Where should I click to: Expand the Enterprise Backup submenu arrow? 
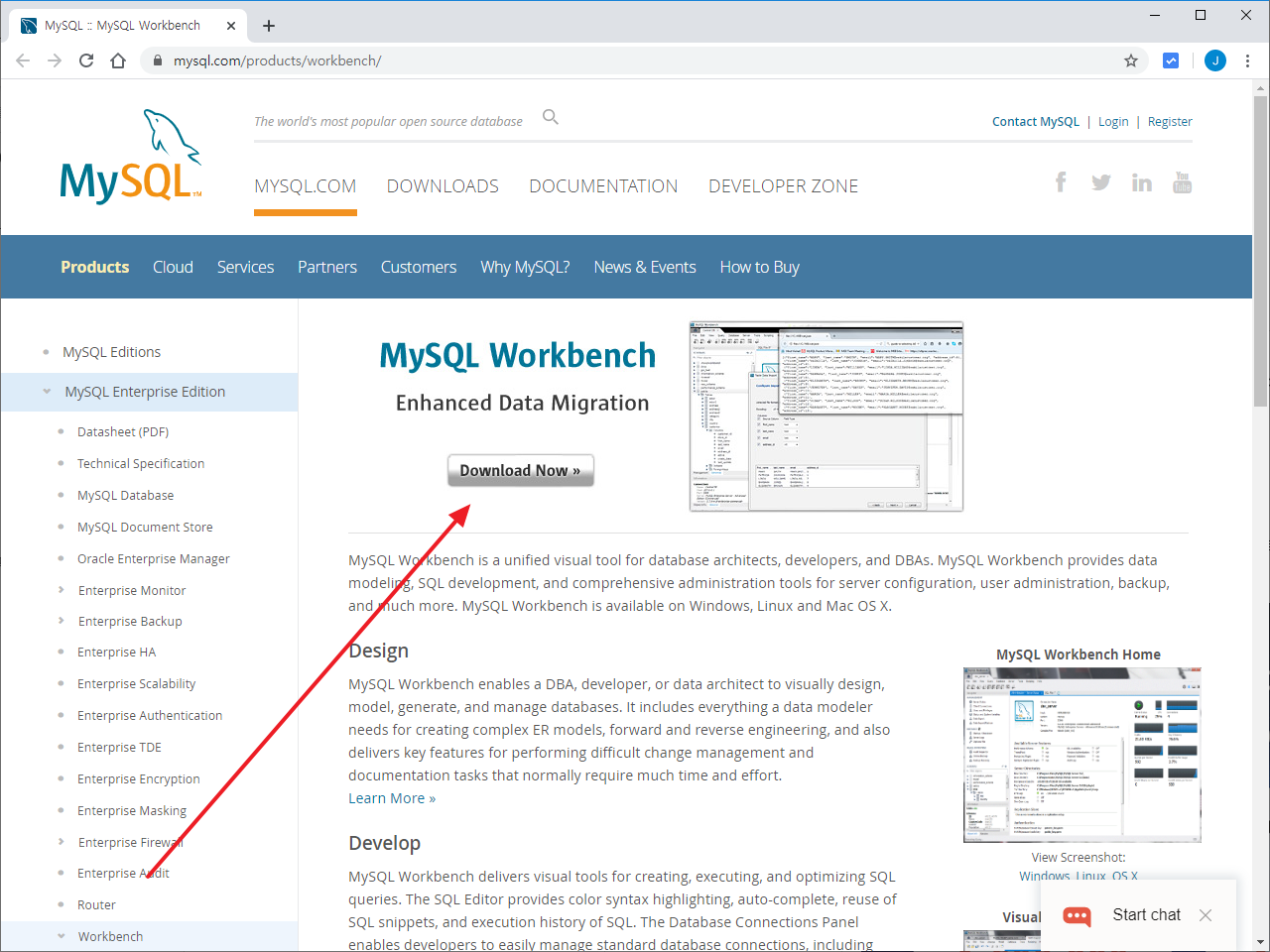tap(62, 621)
